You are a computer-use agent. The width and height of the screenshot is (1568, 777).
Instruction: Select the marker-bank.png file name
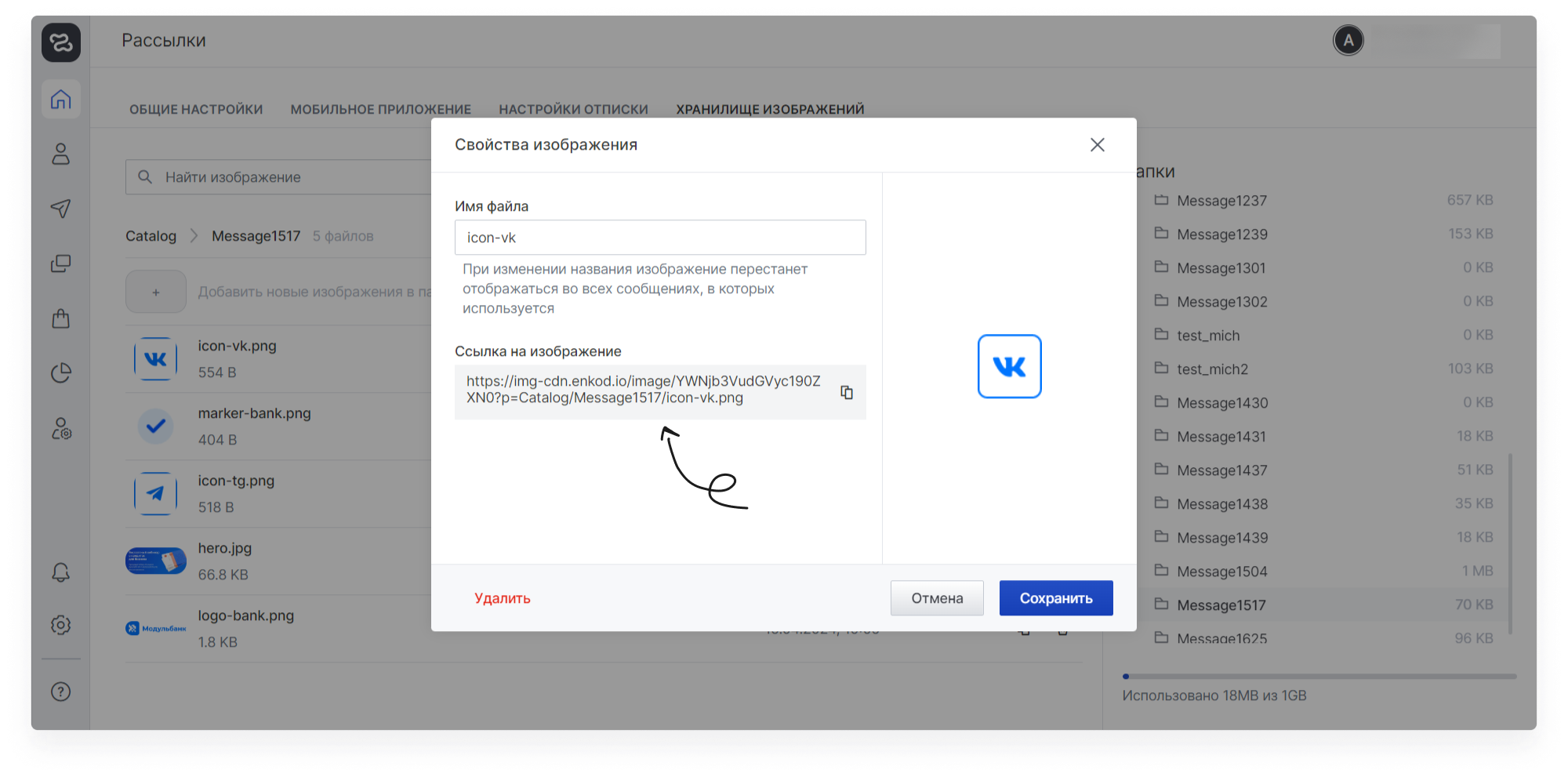point(255,413)
